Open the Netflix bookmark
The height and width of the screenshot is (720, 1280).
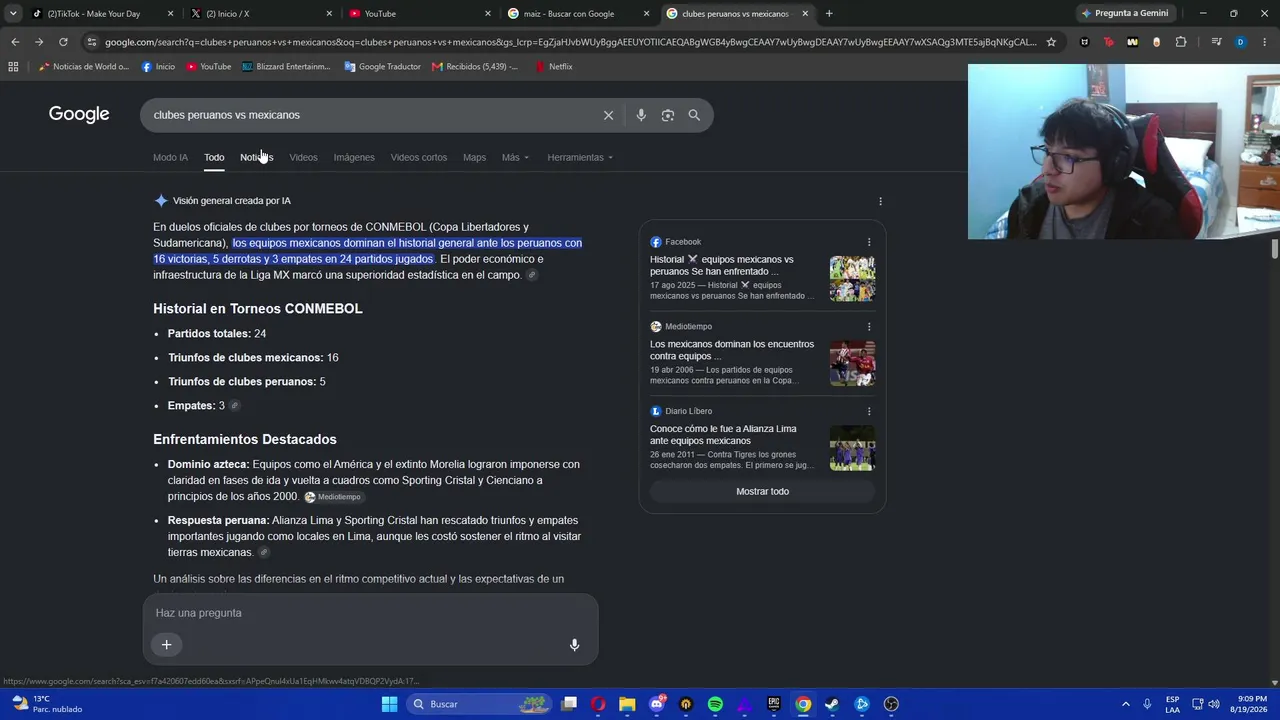click(x=554, y=67)
